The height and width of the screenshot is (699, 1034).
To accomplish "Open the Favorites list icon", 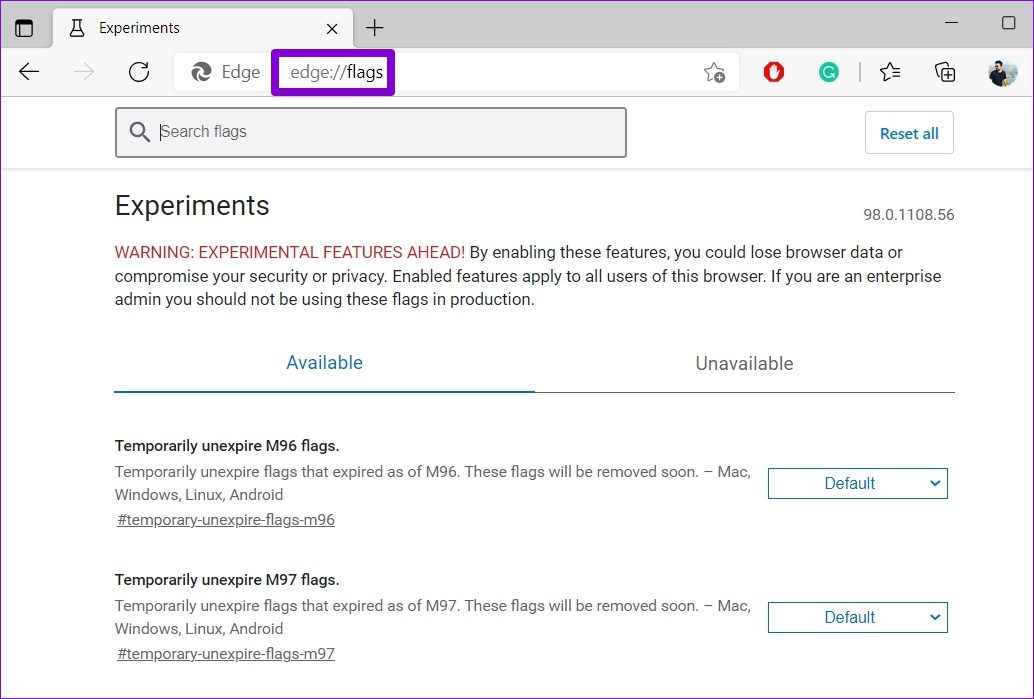I will point(889,72).
